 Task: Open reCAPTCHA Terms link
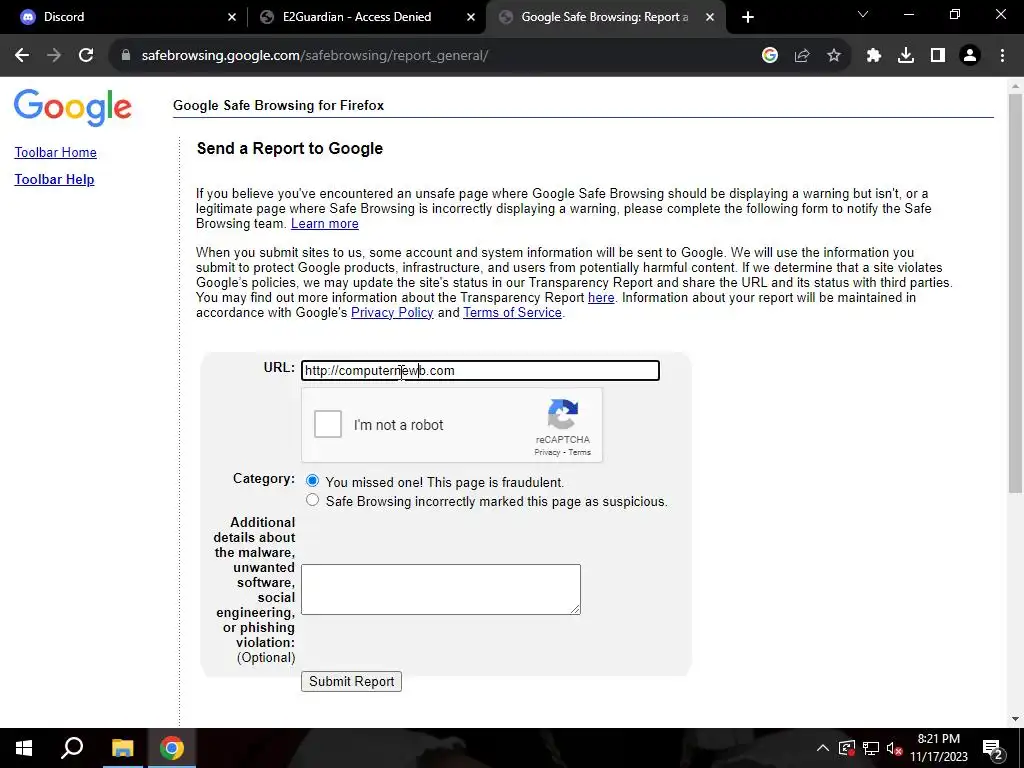click(579, 452)
